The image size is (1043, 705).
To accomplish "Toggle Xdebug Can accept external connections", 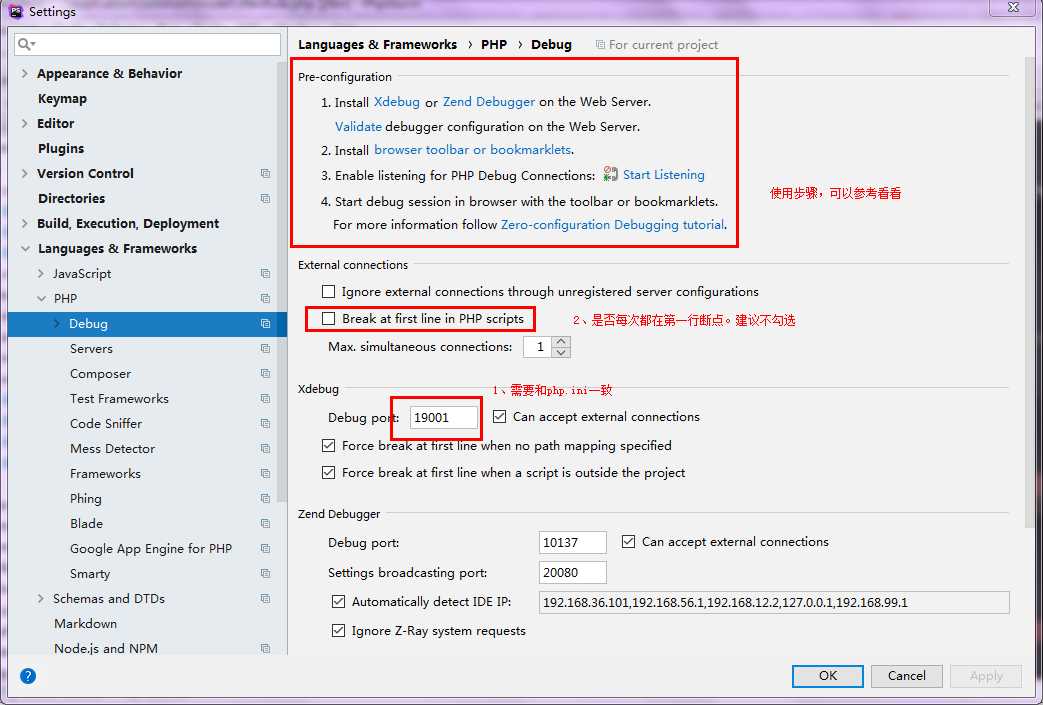I will tap(500, 417).
